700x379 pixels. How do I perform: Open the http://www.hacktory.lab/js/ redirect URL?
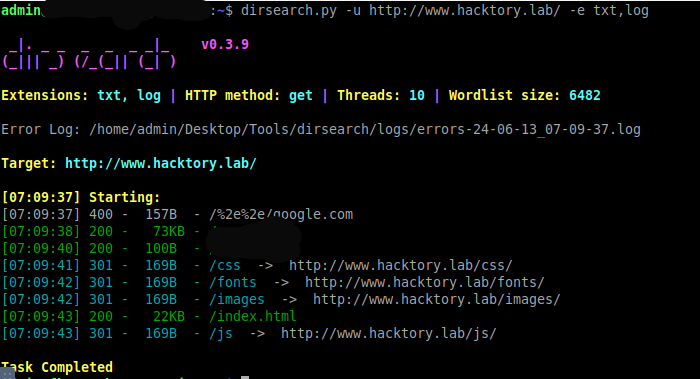pyautogui.click(x=388, y=333)
